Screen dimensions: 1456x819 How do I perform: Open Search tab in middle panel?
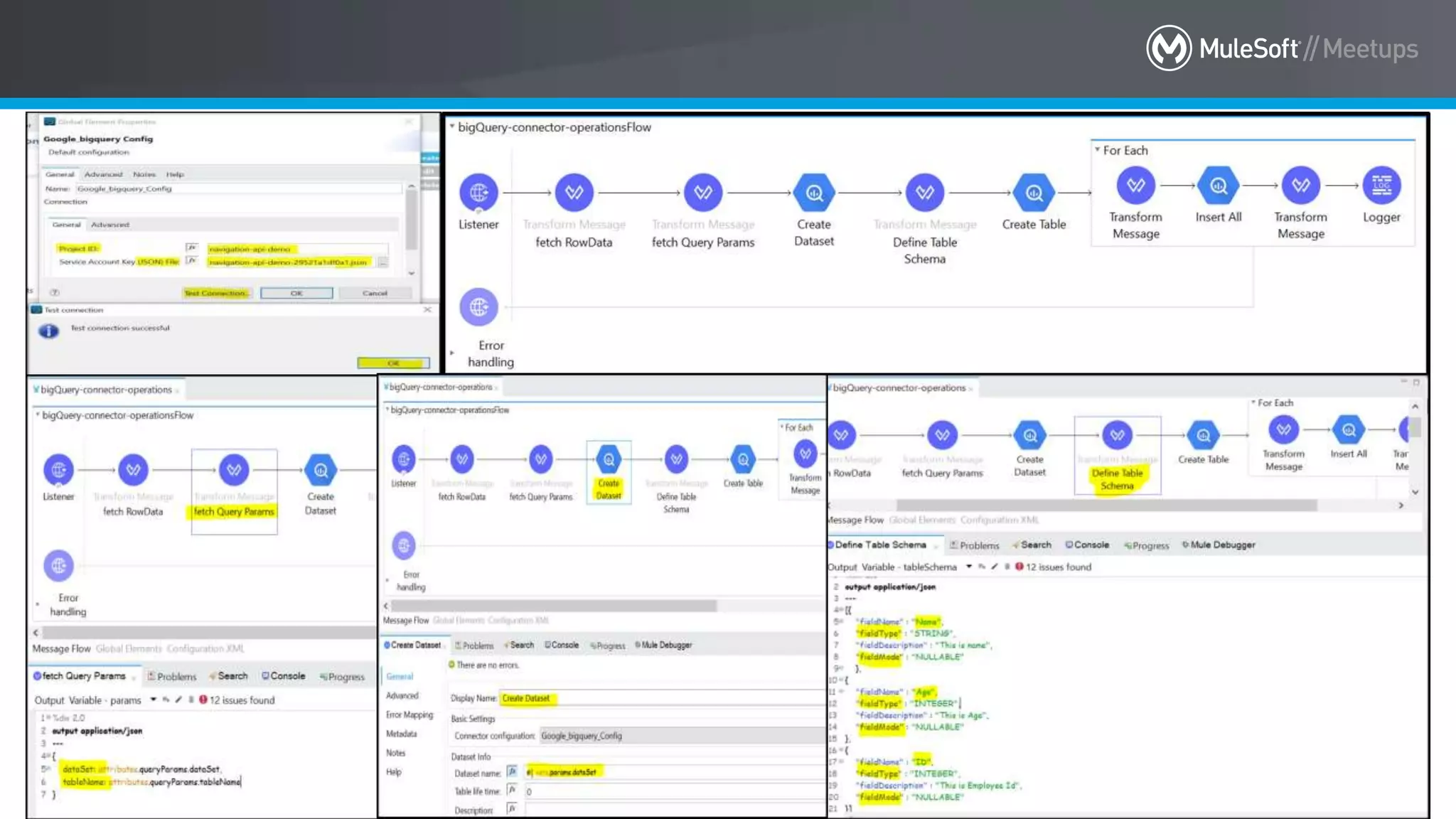pyautogui.click(x=518, y=645)
